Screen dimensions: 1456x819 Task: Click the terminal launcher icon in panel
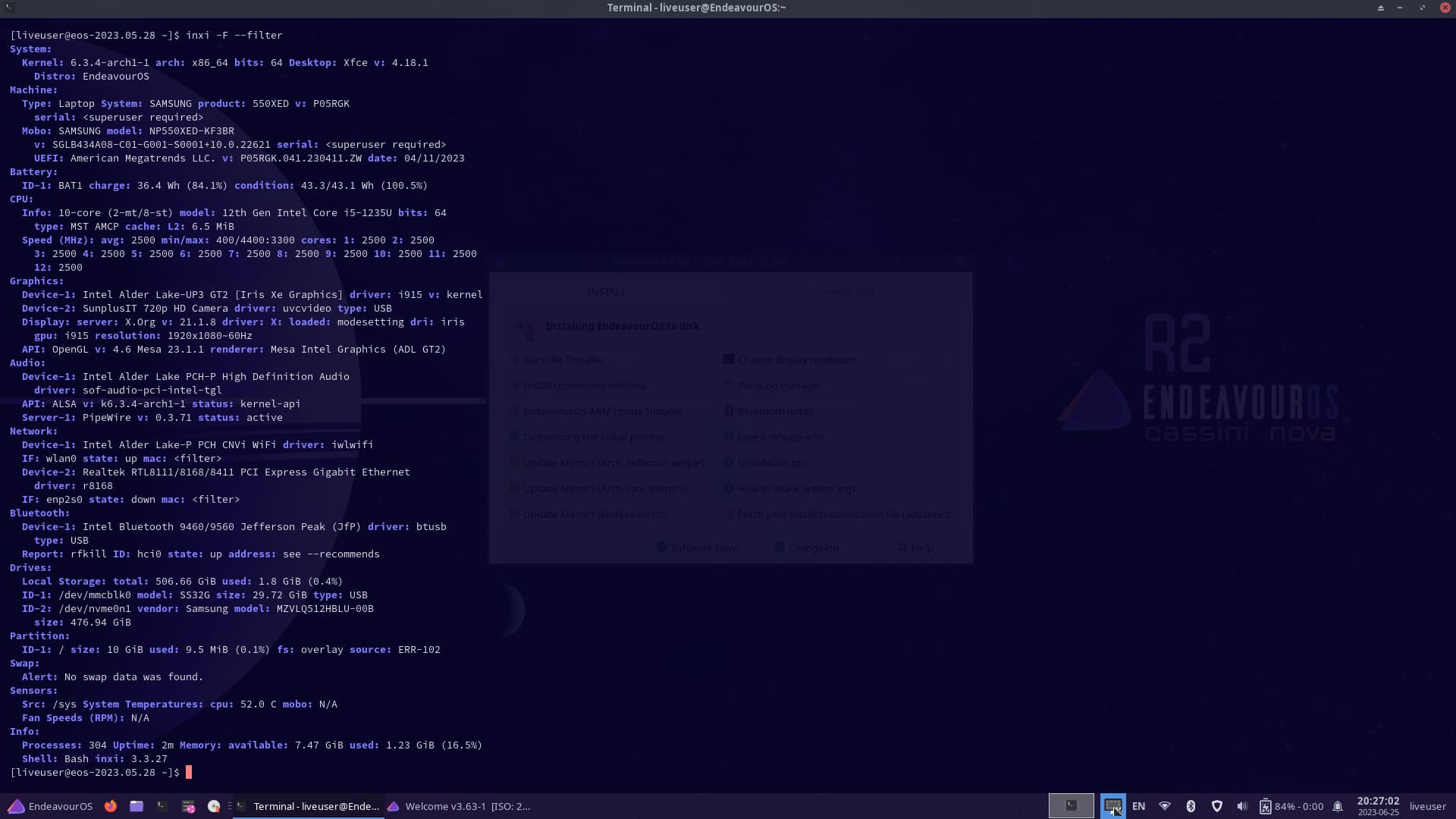coord(162,806)
